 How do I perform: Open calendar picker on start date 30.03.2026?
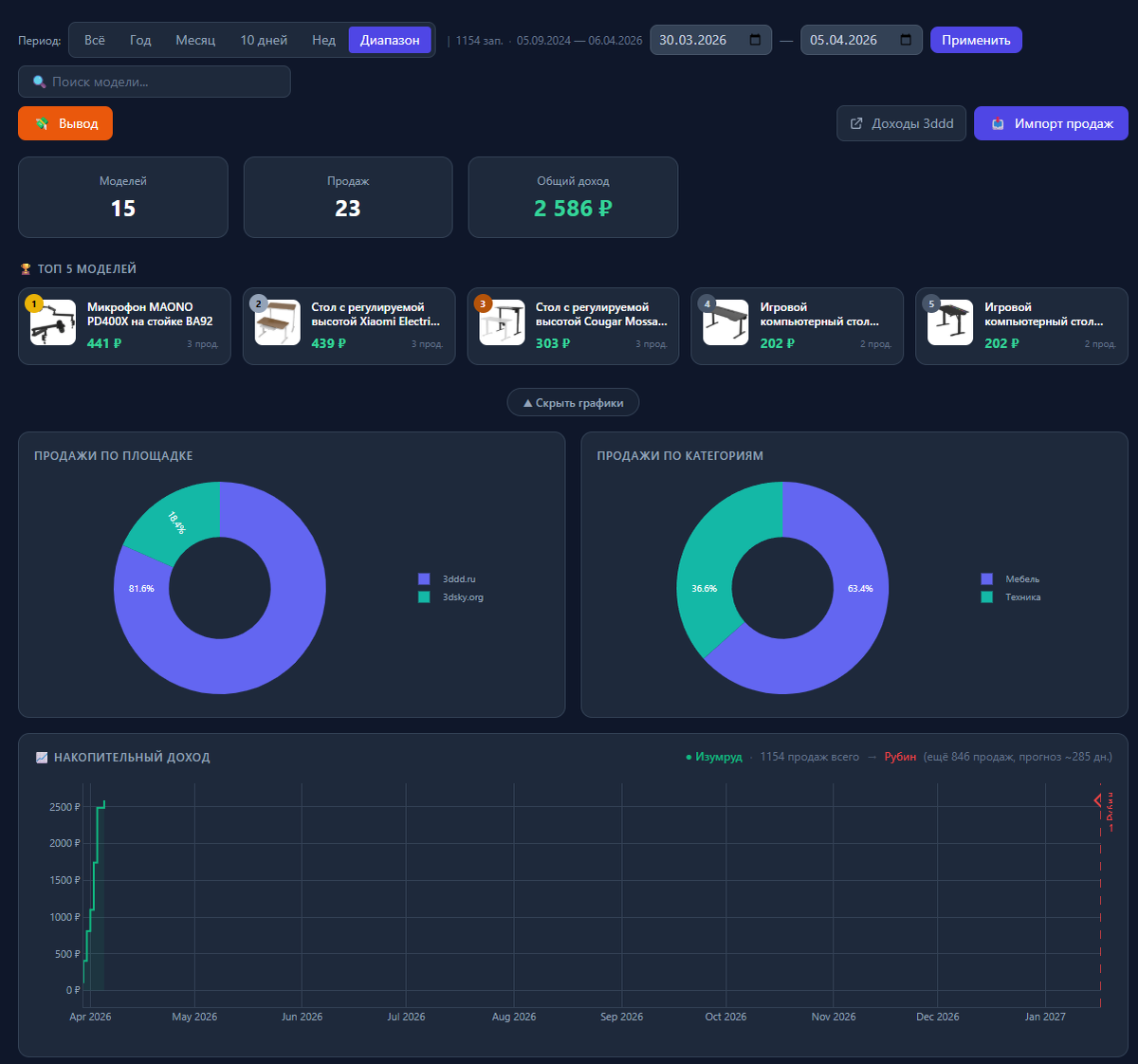click(755, 40)
